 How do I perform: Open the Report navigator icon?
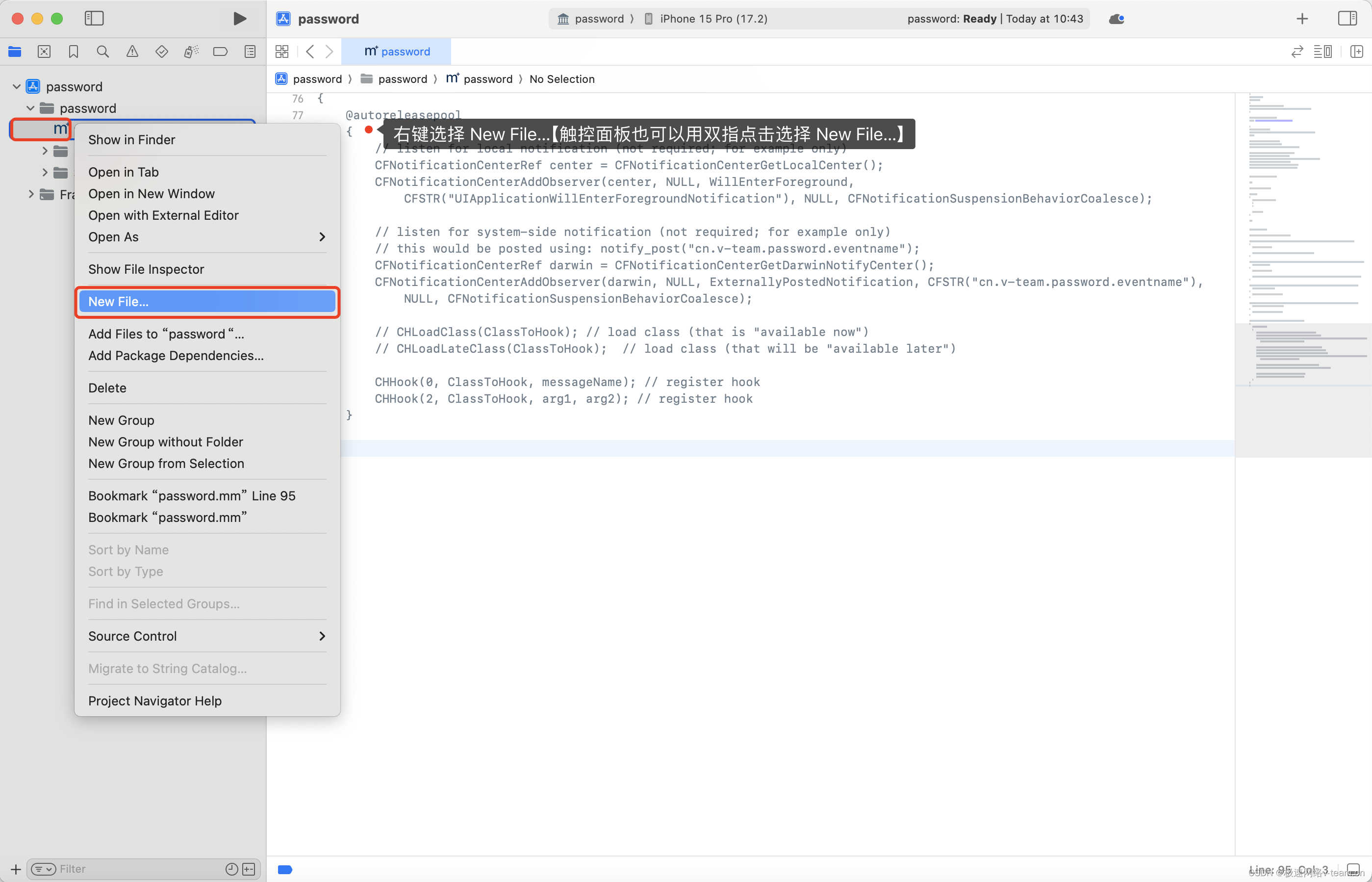250,52
